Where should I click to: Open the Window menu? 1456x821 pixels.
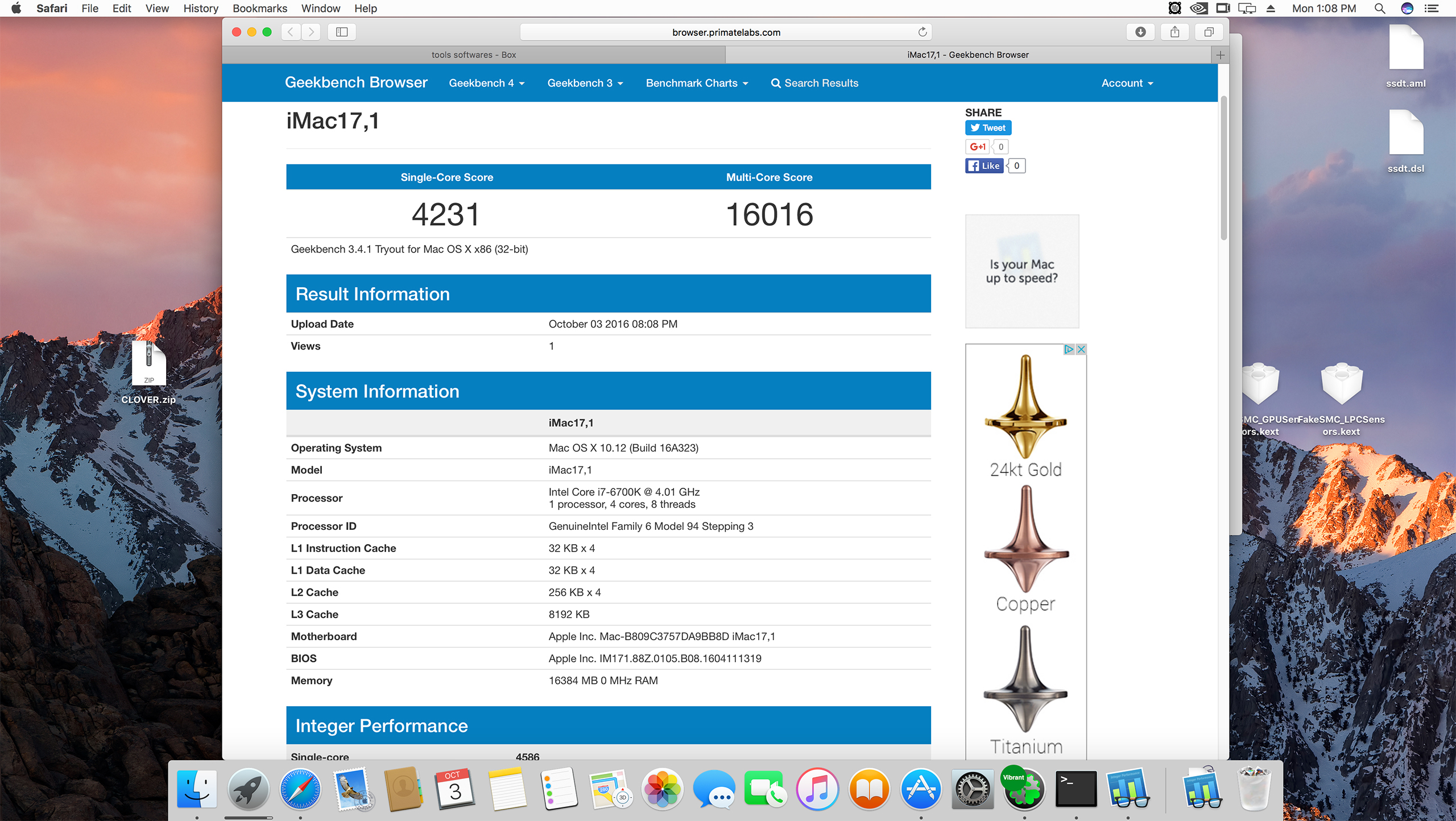(x=321, y=9)
